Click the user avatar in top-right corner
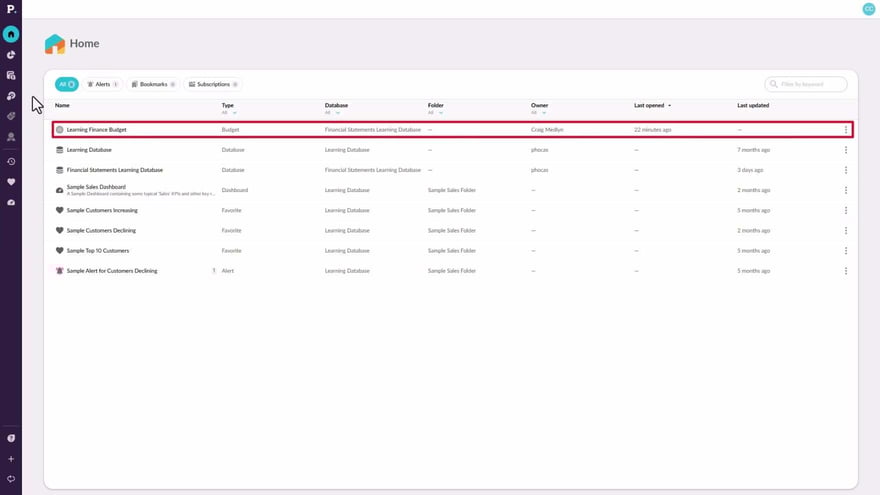This screenshot has height=495, width=880. point(868,9)
